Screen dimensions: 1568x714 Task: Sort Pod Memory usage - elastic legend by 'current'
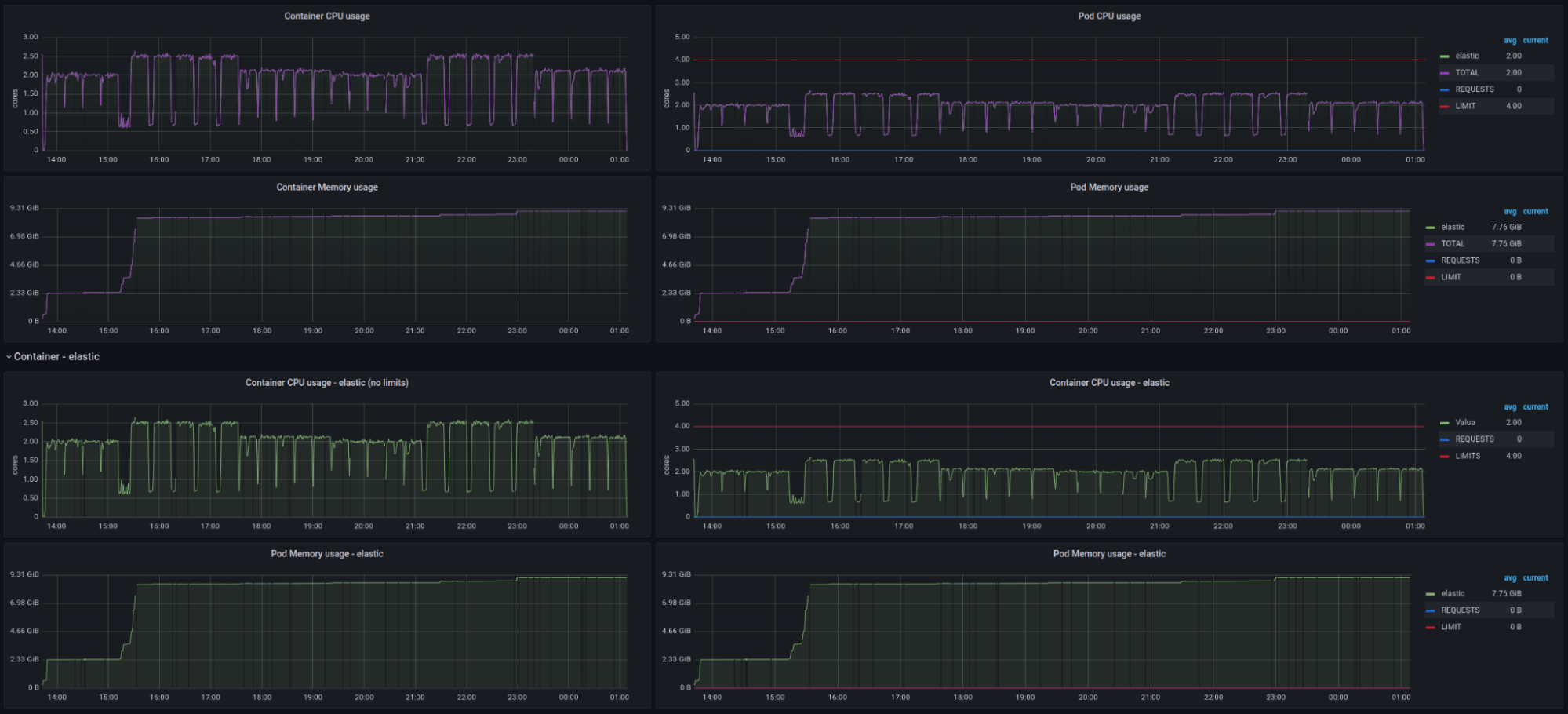(1536, 578)
